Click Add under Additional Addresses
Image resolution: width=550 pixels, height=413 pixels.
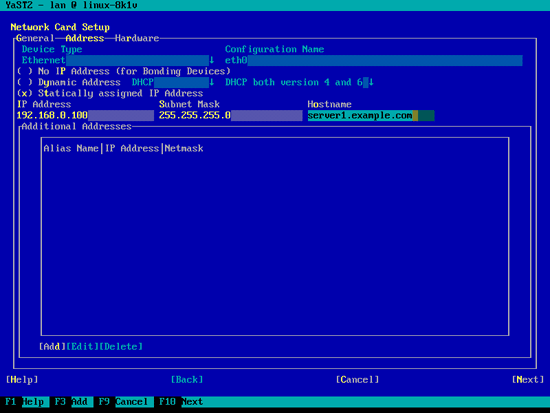pos(52,347)
